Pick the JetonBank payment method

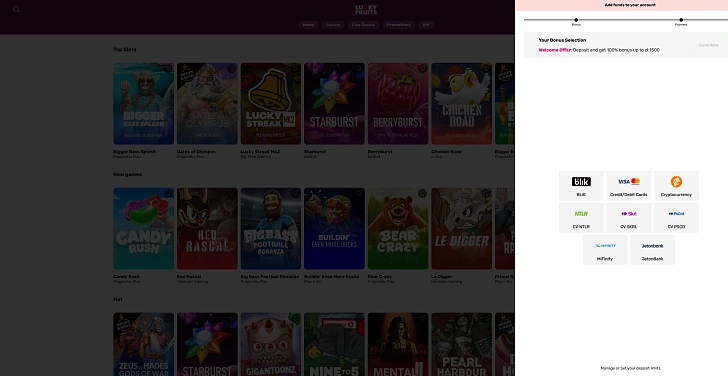(x=652, y=250)
